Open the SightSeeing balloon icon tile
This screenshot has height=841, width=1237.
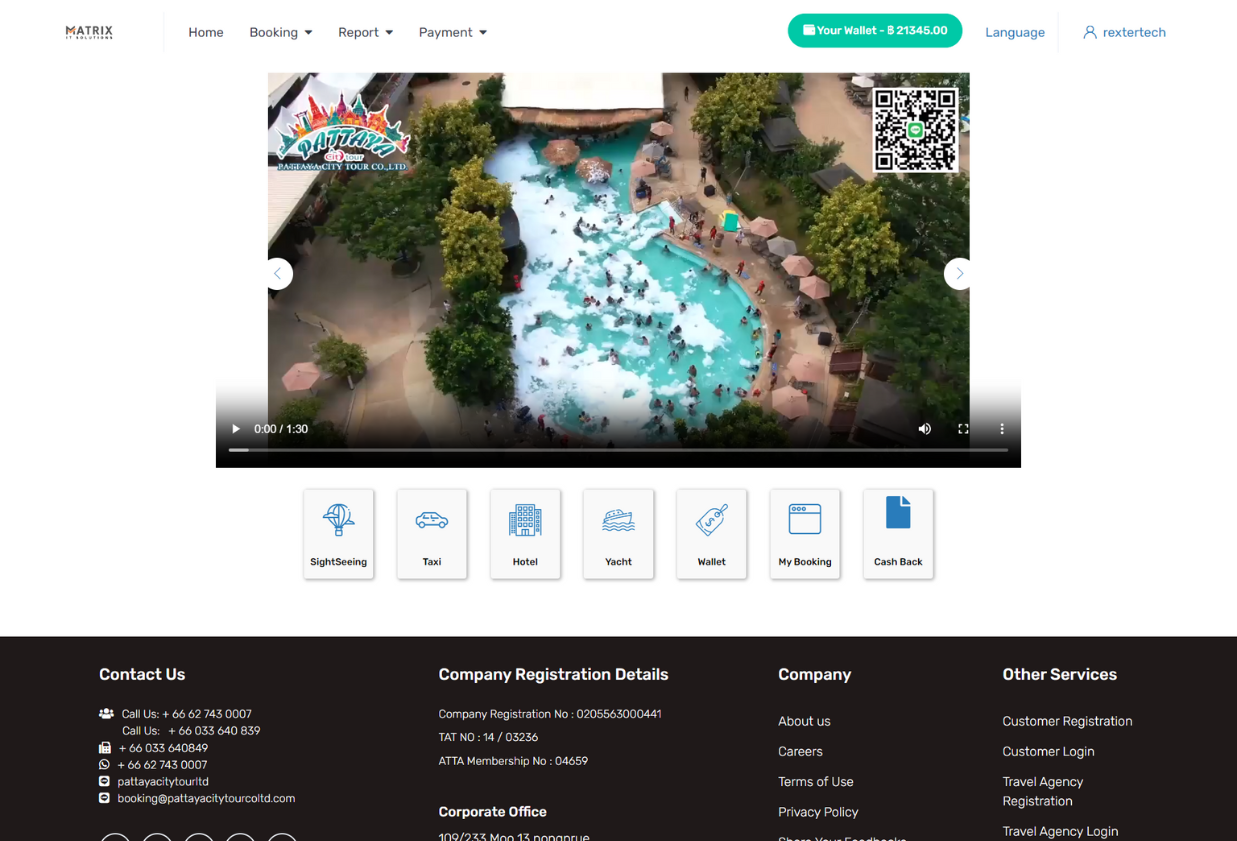pos(338,533)
